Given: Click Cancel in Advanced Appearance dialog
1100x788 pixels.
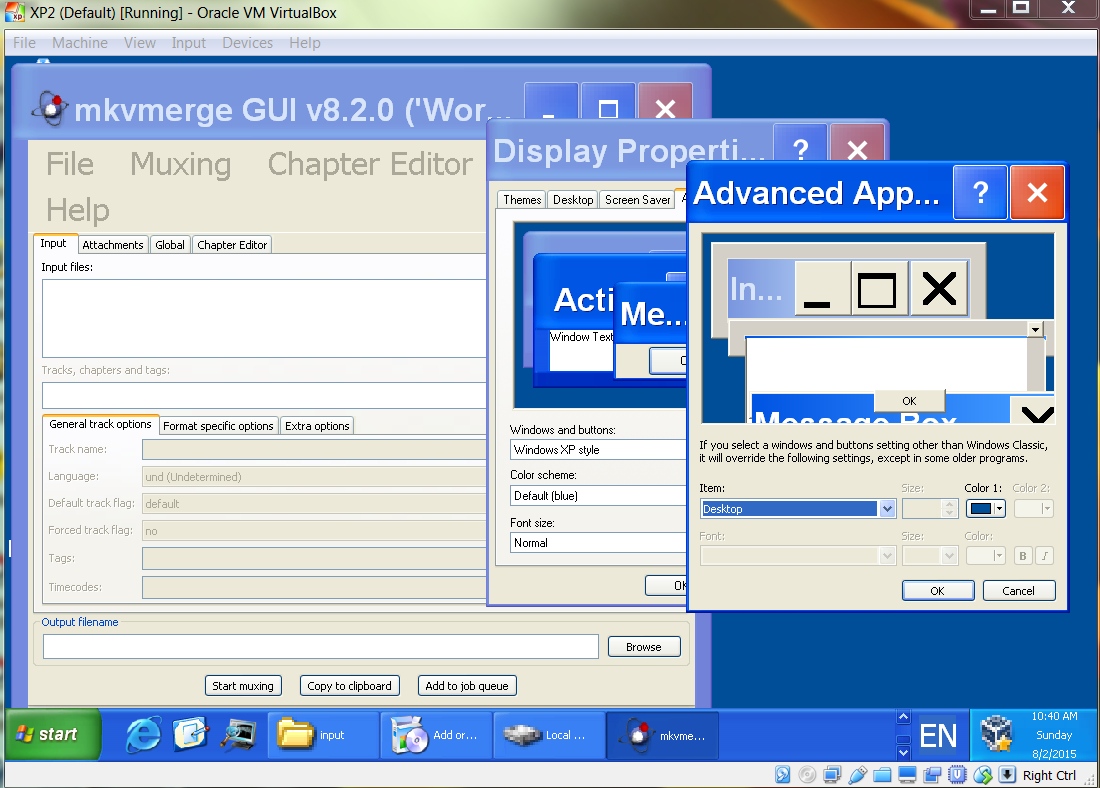Looking at the screenshot, I should 1019,591.
